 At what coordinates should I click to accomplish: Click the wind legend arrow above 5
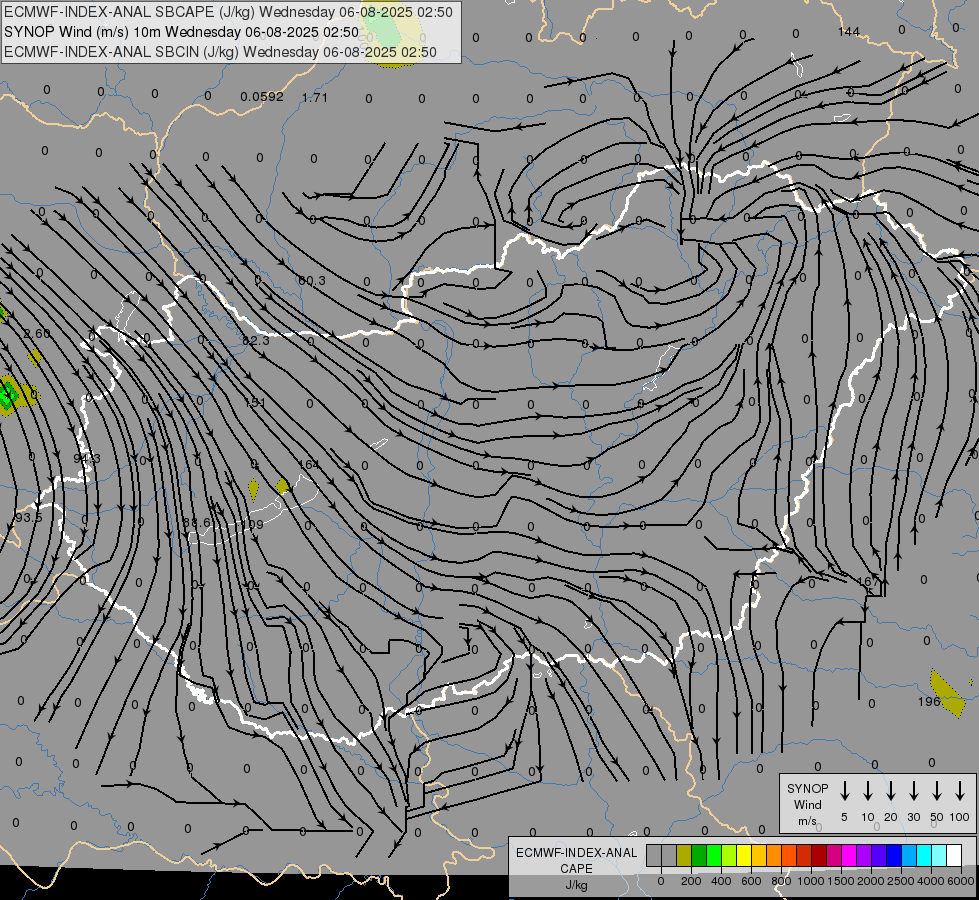(x=844, y=791)
